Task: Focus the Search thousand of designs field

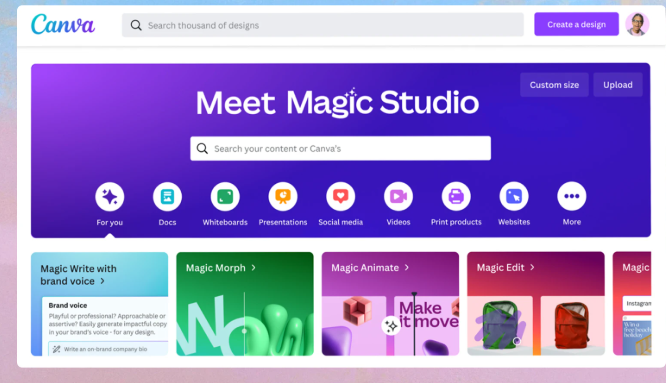Action: click(x=323, y=25)
